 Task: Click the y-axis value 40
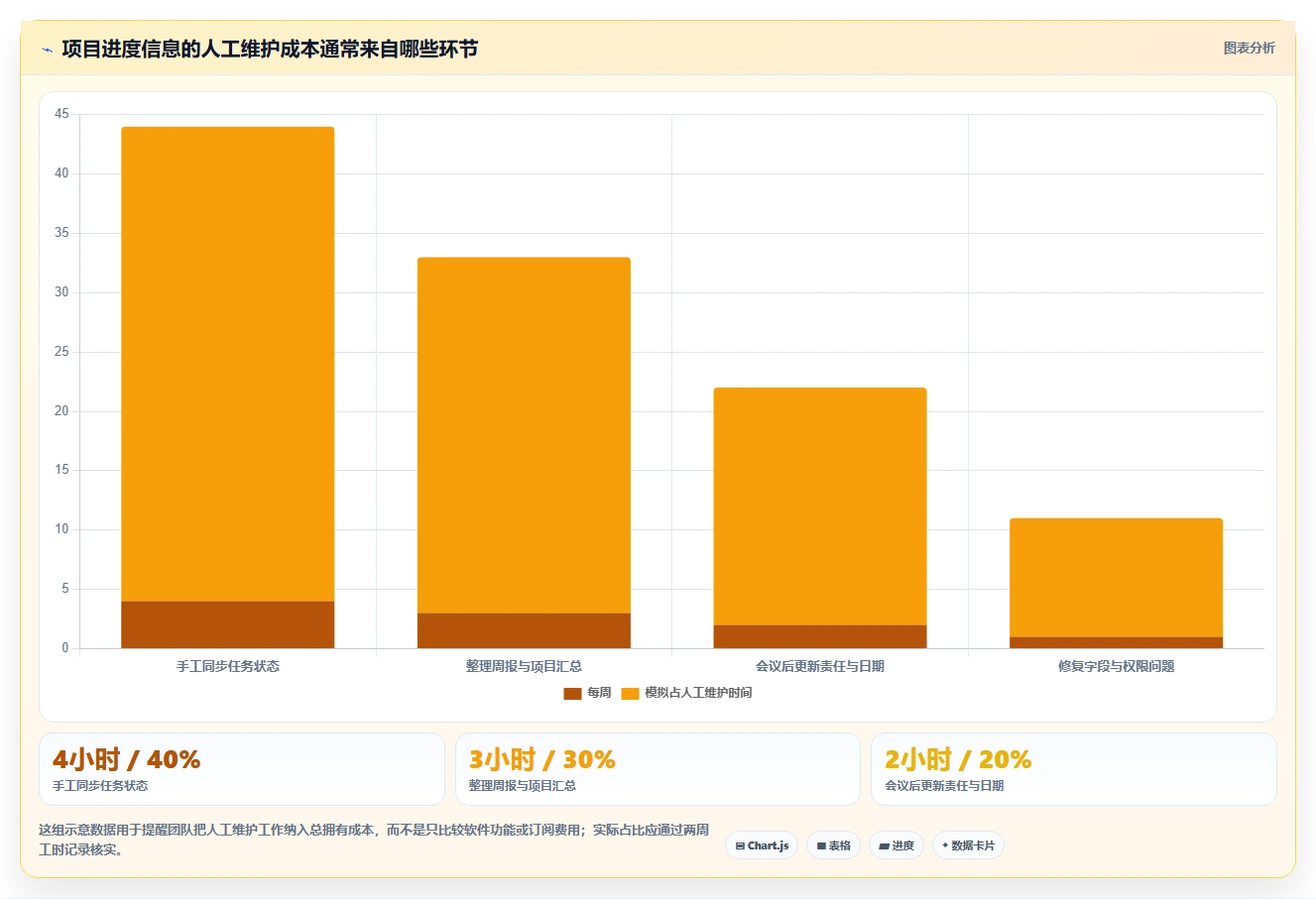click(61, 173)
